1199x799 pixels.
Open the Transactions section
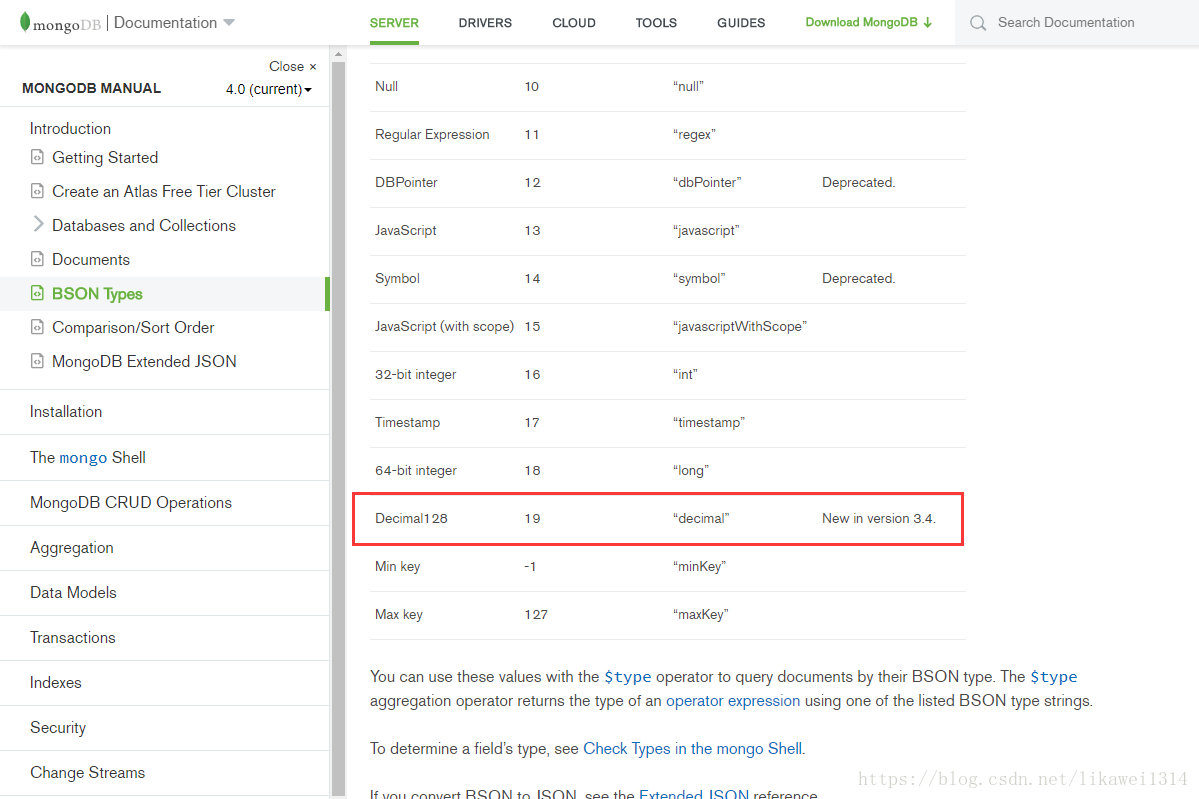coord(73,638)
